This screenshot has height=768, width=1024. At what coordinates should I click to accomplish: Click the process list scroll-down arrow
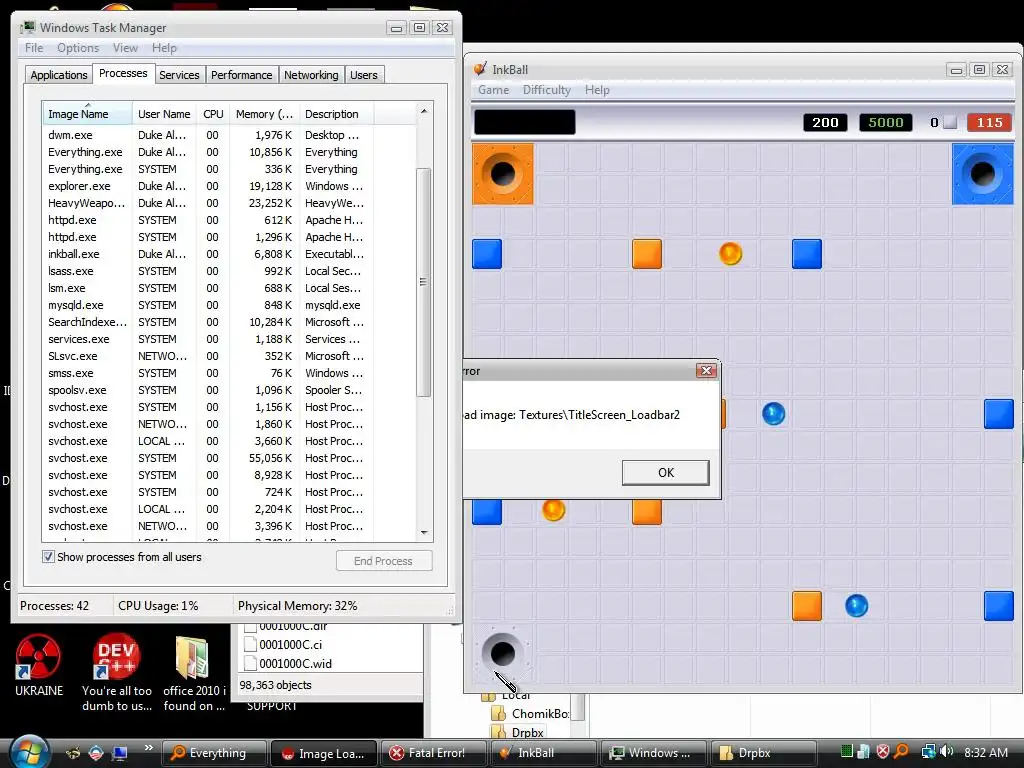pos(424,532)
